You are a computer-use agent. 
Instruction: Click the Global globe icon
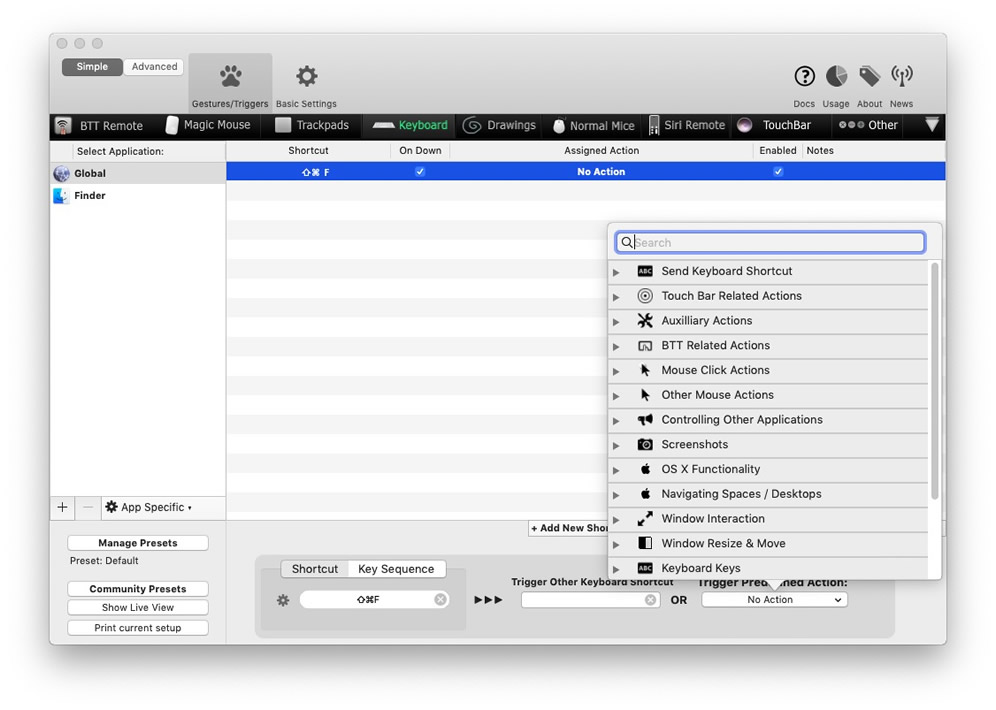[62, 173]
